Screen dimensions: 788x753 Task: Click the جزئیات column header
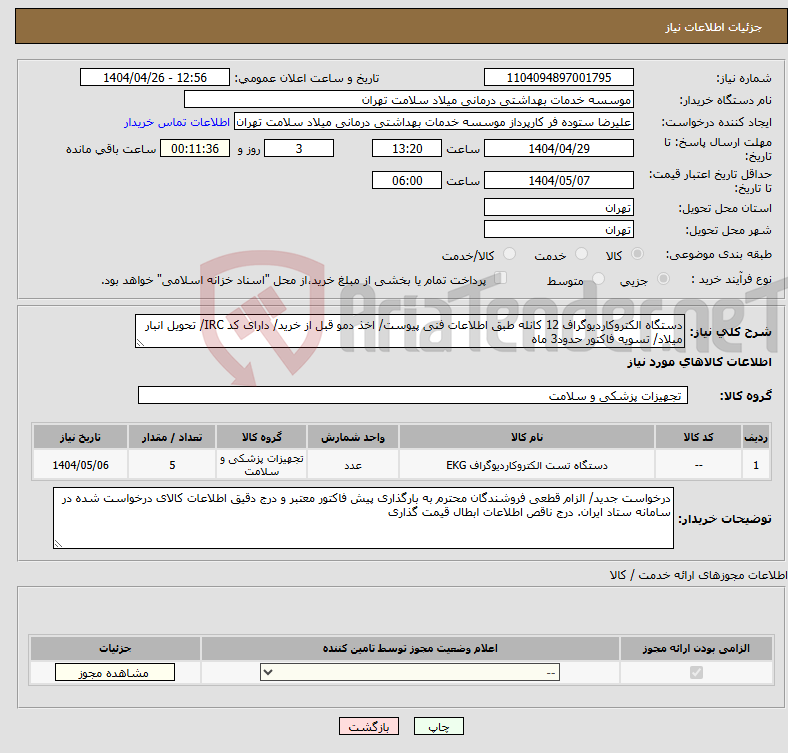pos(115,648)
